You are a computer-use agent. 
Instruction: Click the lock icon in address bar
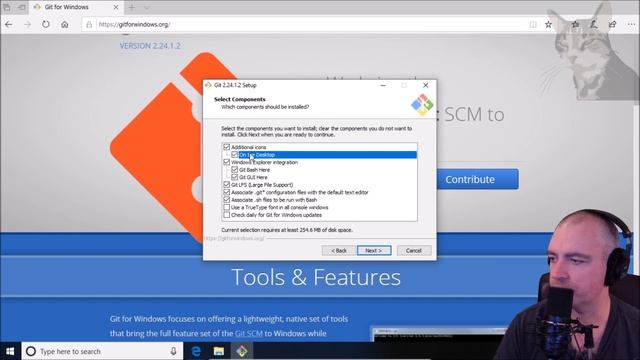tap(89, 24)
